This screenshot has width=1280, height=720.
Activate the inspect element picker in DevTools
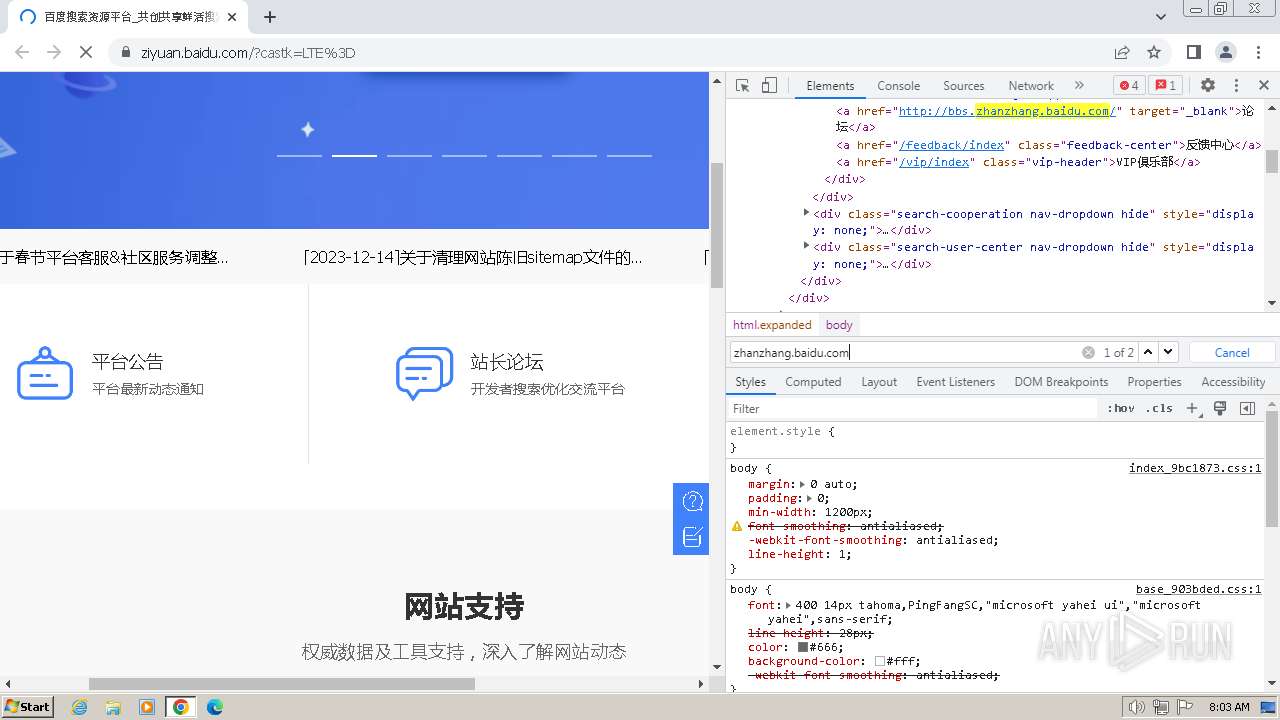742,85
